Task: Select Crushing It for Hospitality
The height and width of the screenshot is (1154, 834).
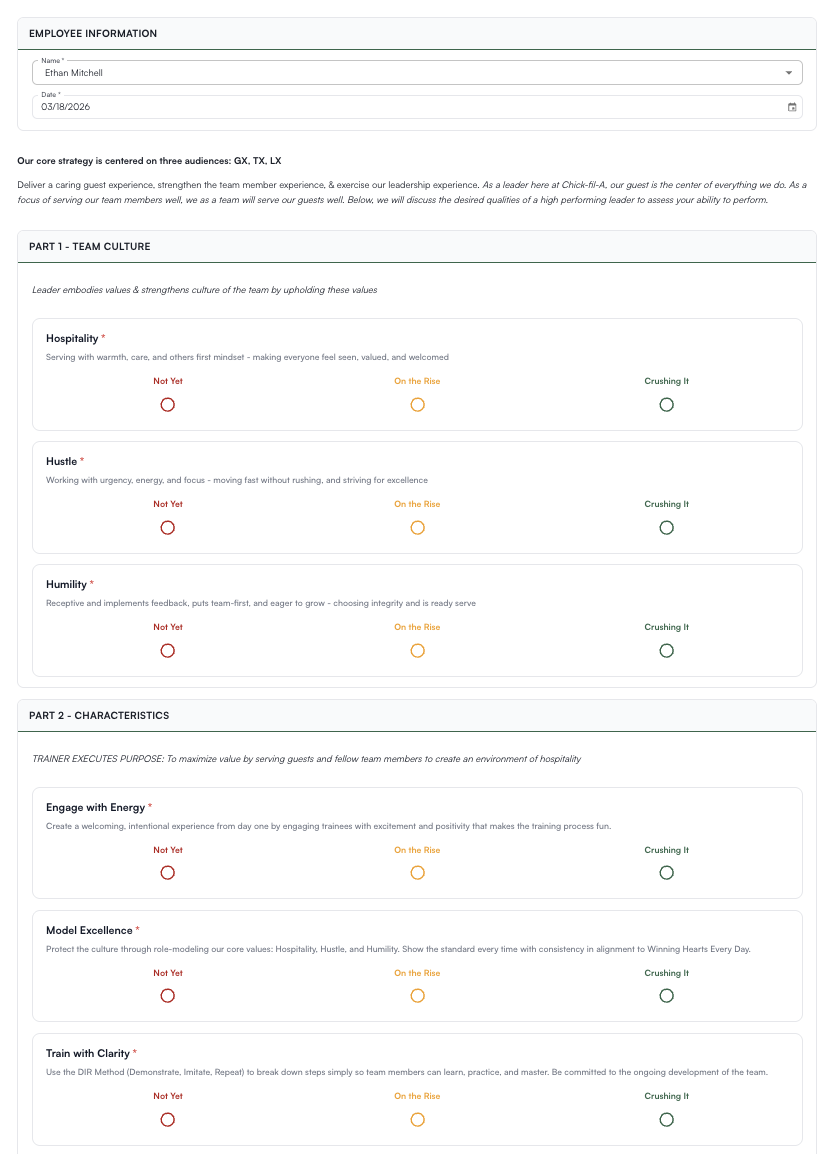Action: (666, 404)
